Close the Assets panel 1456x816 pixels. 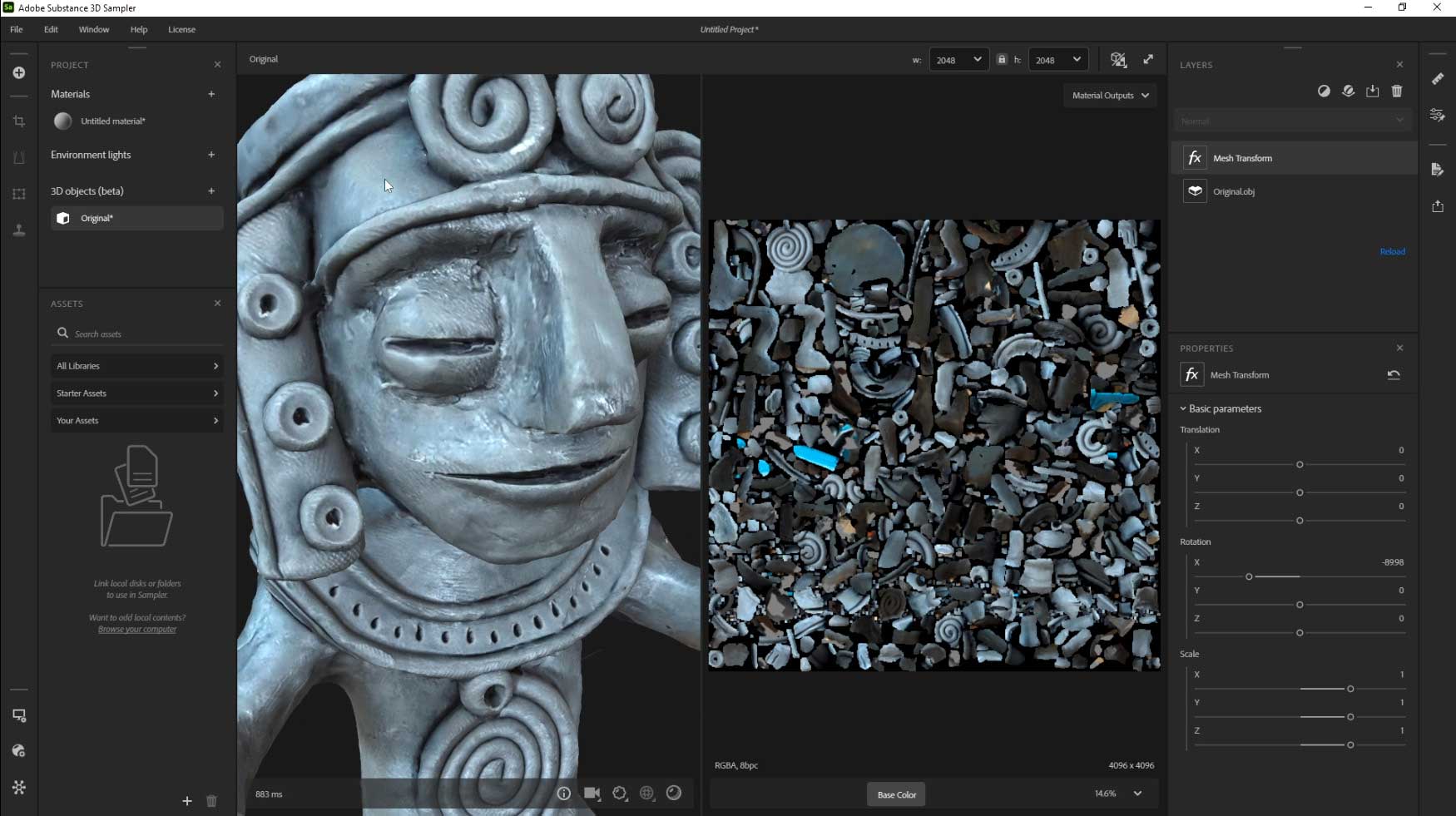(x=217, y=304)
